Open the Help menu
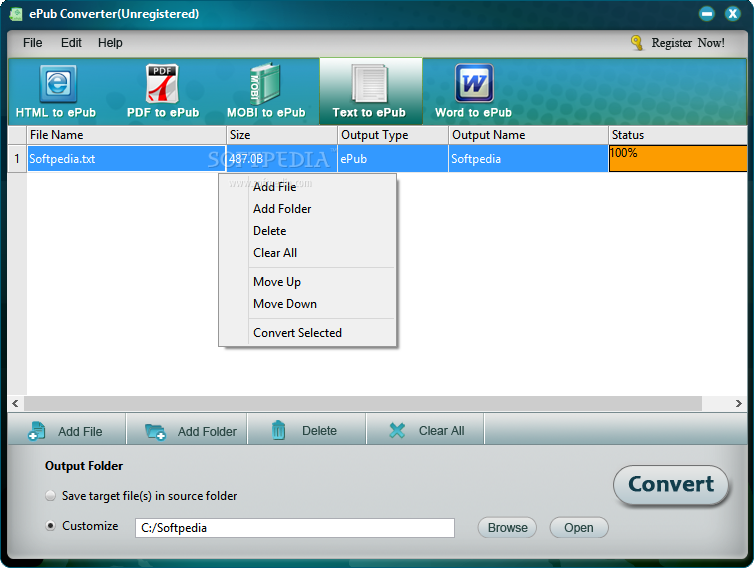 110,43
